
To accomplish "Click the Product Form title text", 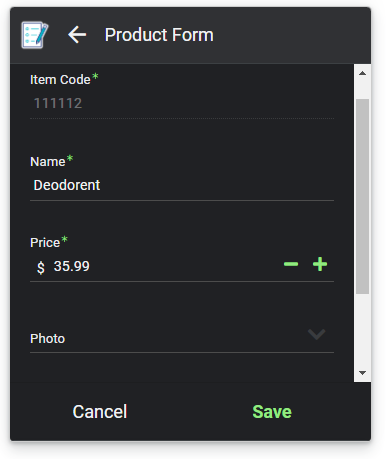I will 159,35.
